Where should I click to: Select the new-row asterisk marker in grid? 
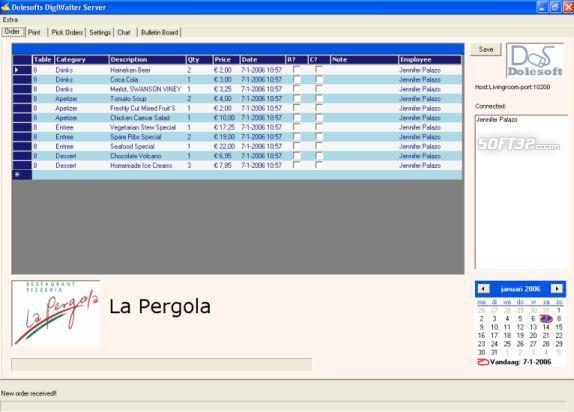click(x=22, y=175)
